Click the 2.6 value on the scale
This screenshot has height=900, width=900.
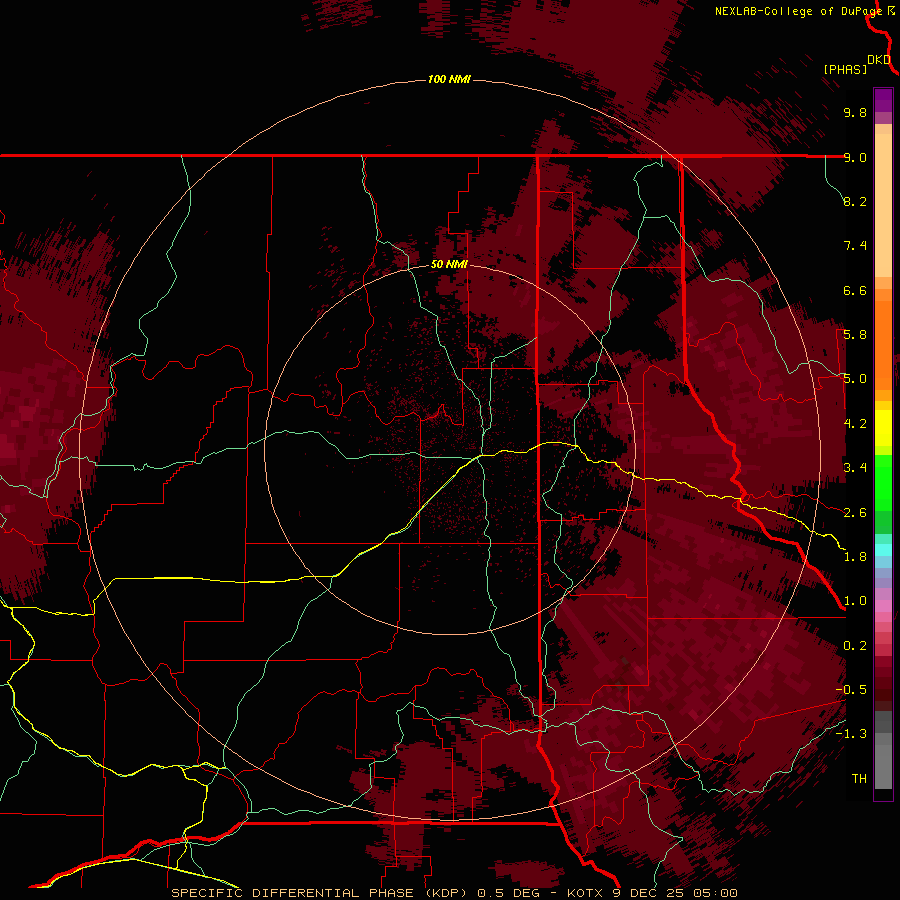pos(855,513)
